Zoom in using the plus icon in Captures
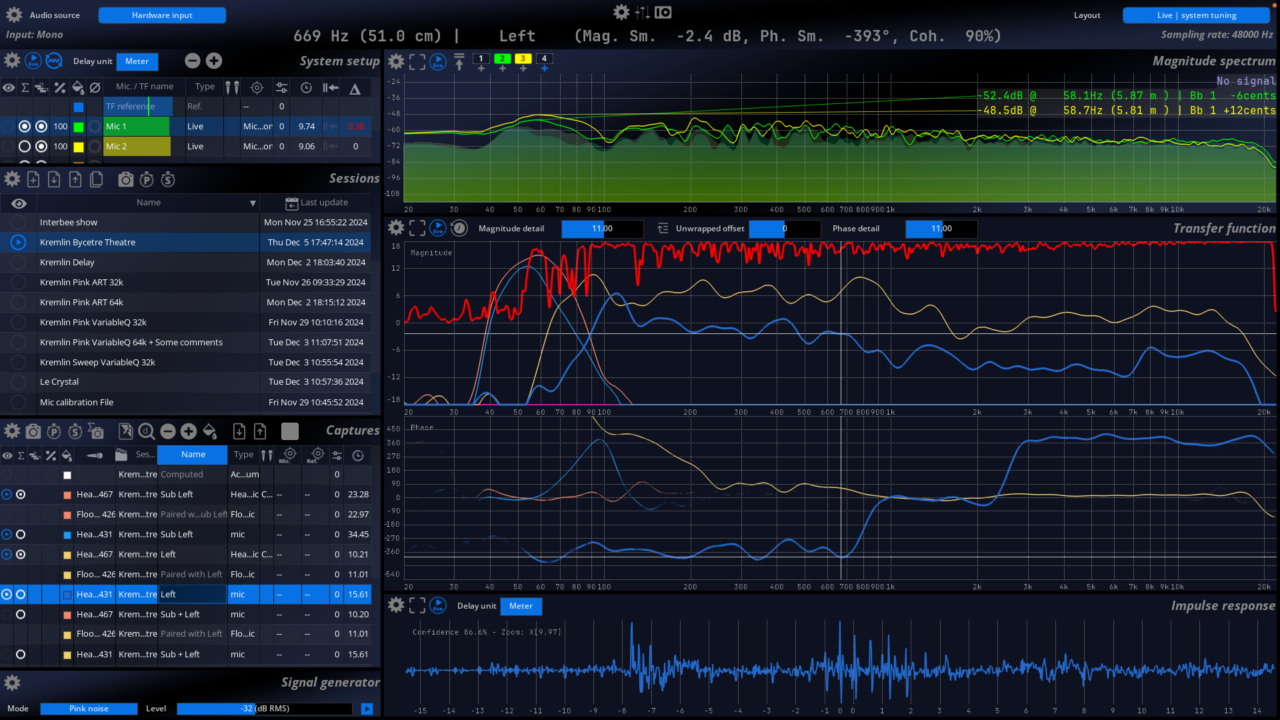The height and width of the screenshot is (720, 1280). coord(188,430)
